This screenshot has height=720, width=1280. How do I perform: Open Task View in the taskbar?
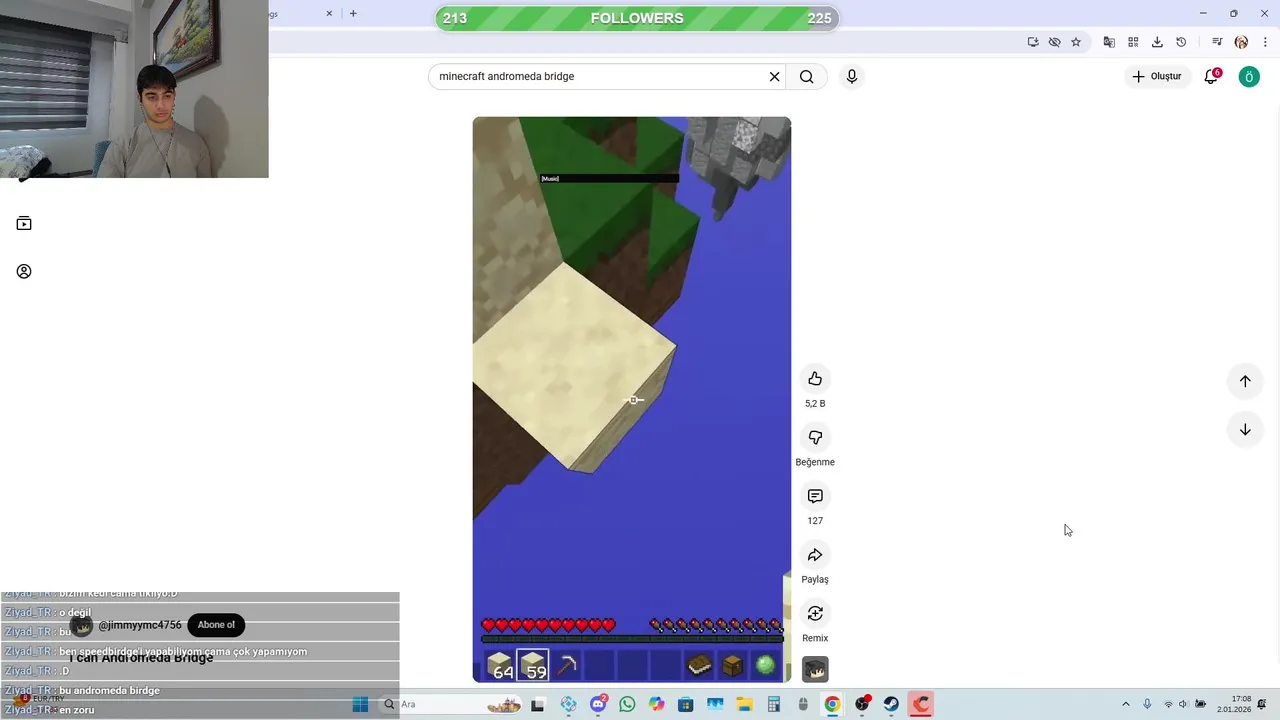click(x=538, y=705)
